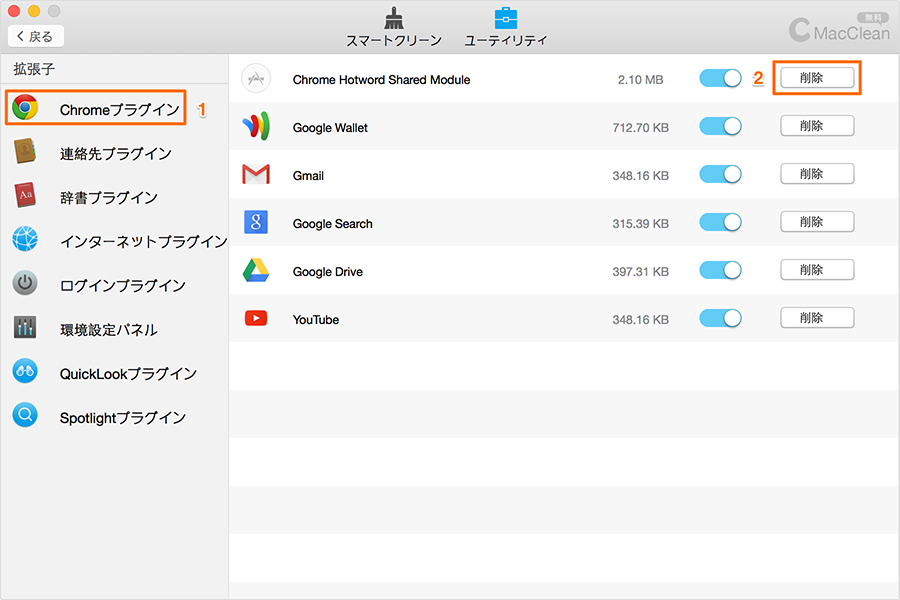The image size is (900, 600).
Task: Click the MacClean logo
Action: 839,31
